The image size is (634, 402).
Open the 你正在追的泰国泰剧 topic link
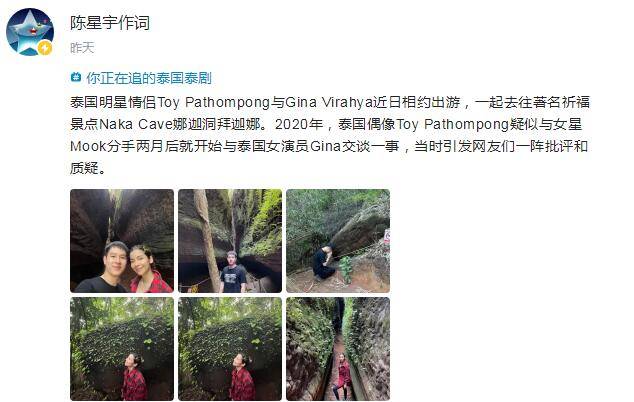(148, 78)
